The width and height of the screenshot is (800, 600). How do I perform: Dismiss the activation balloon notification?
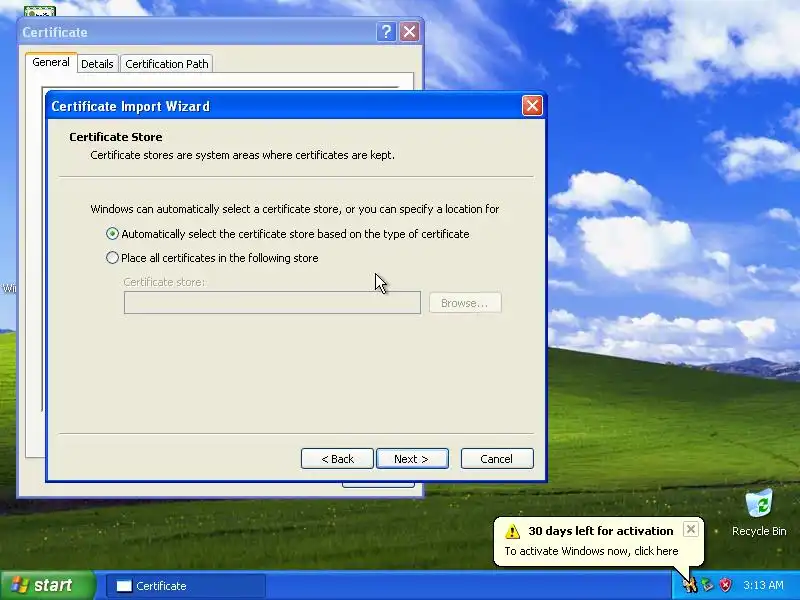tap(690, 530)
